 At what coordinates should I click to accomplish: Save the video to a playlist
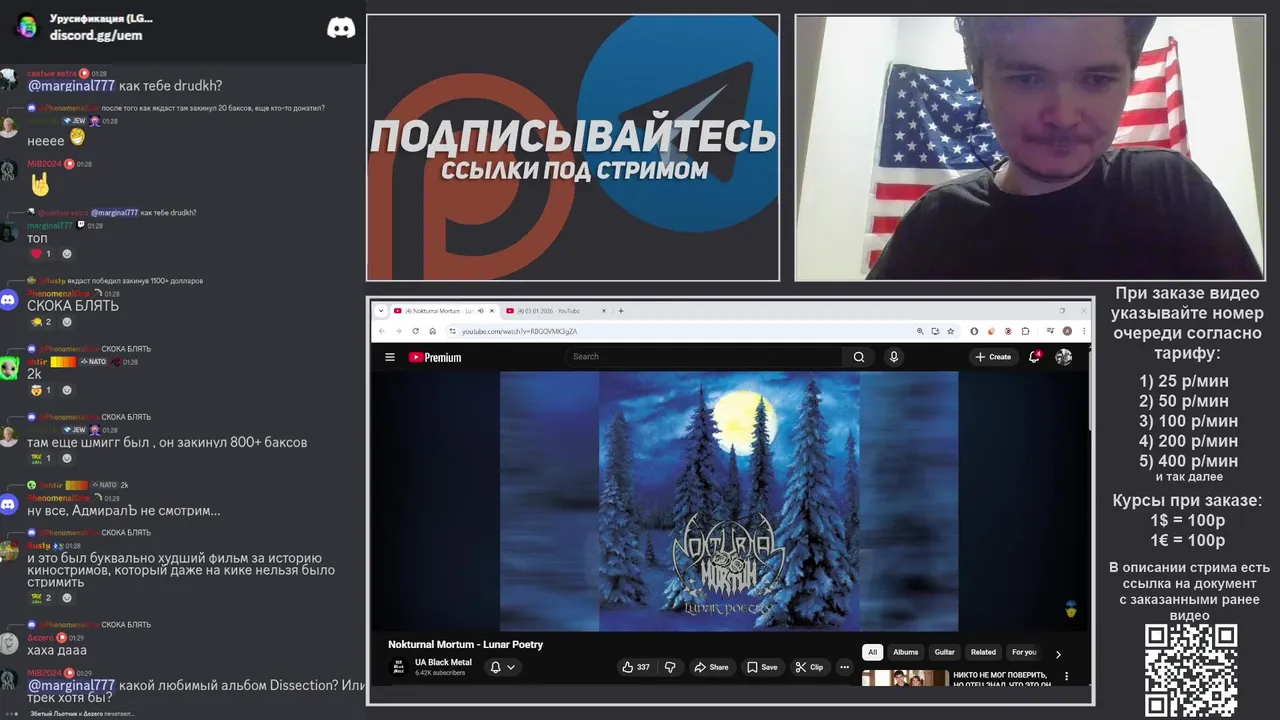point(762,667)
